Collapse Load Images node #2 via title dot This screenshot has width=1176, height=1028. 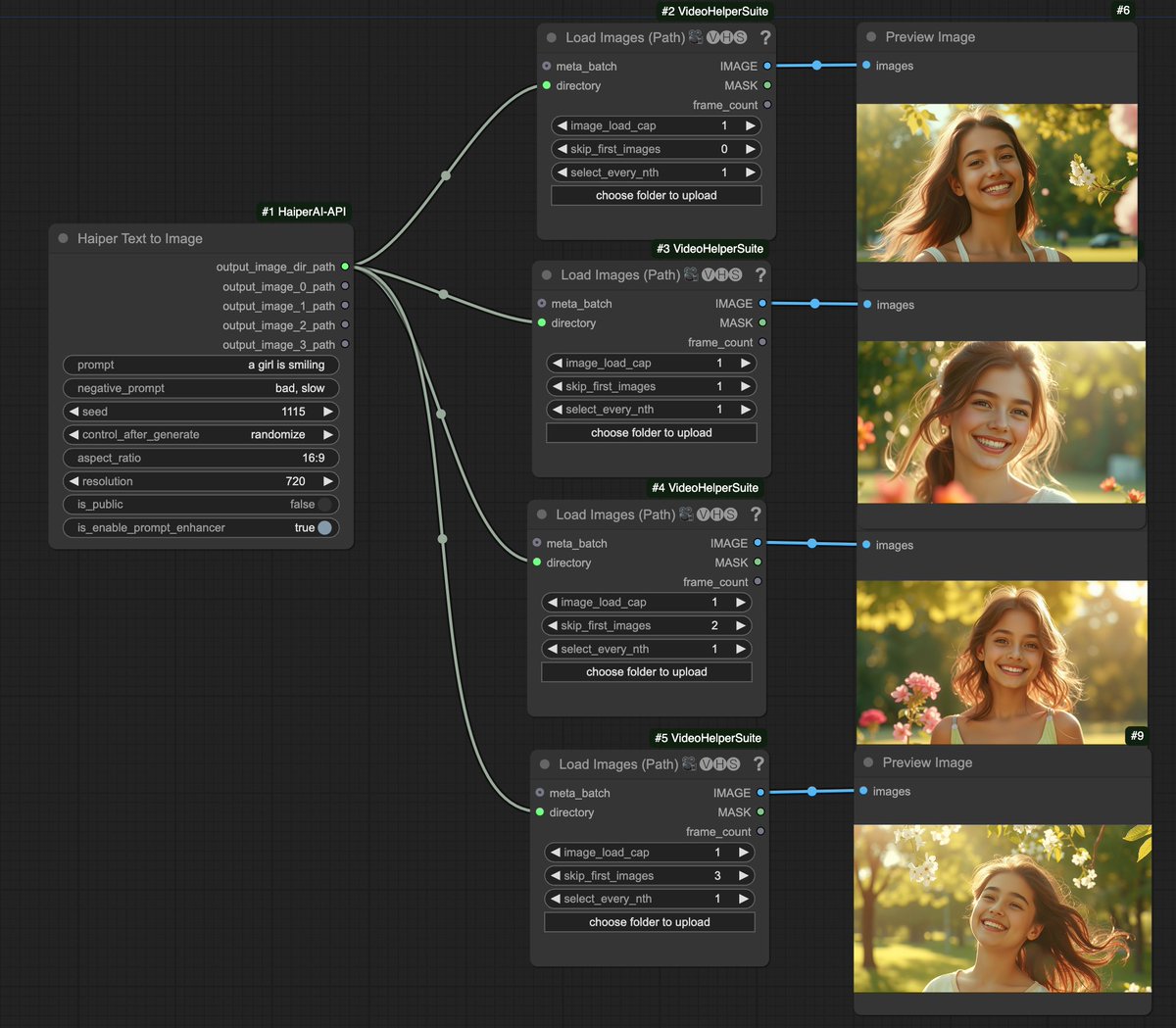[x=552, y=37]
